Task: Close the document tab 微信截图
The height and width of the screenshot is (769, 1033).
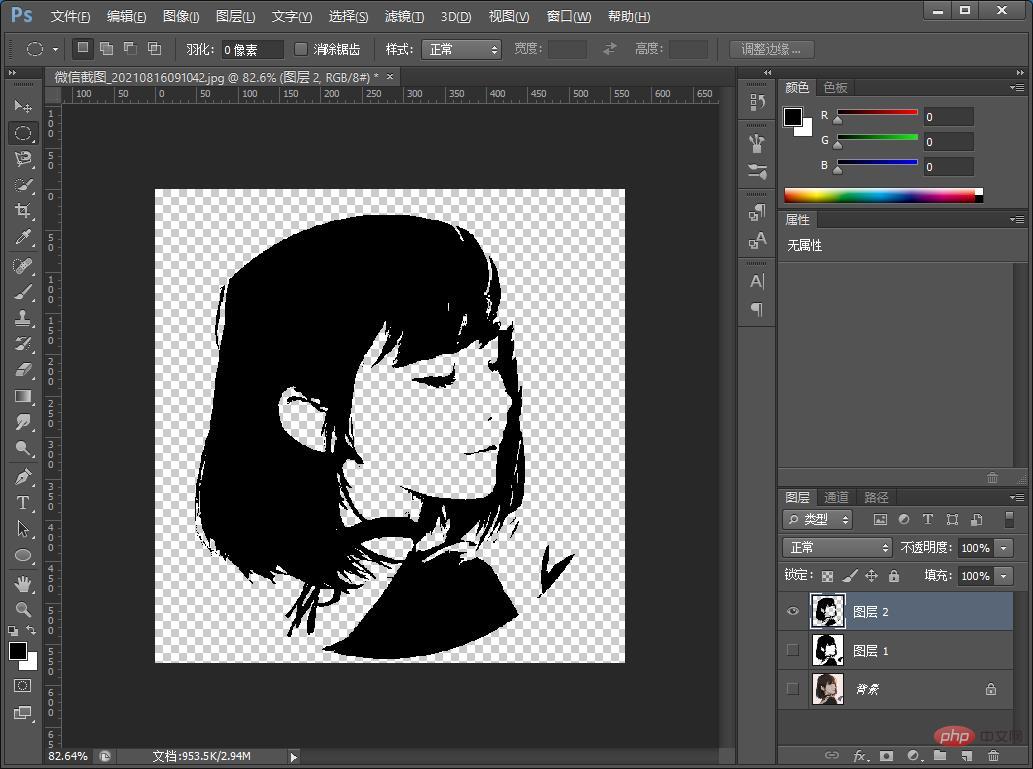Action: [390, 76]
